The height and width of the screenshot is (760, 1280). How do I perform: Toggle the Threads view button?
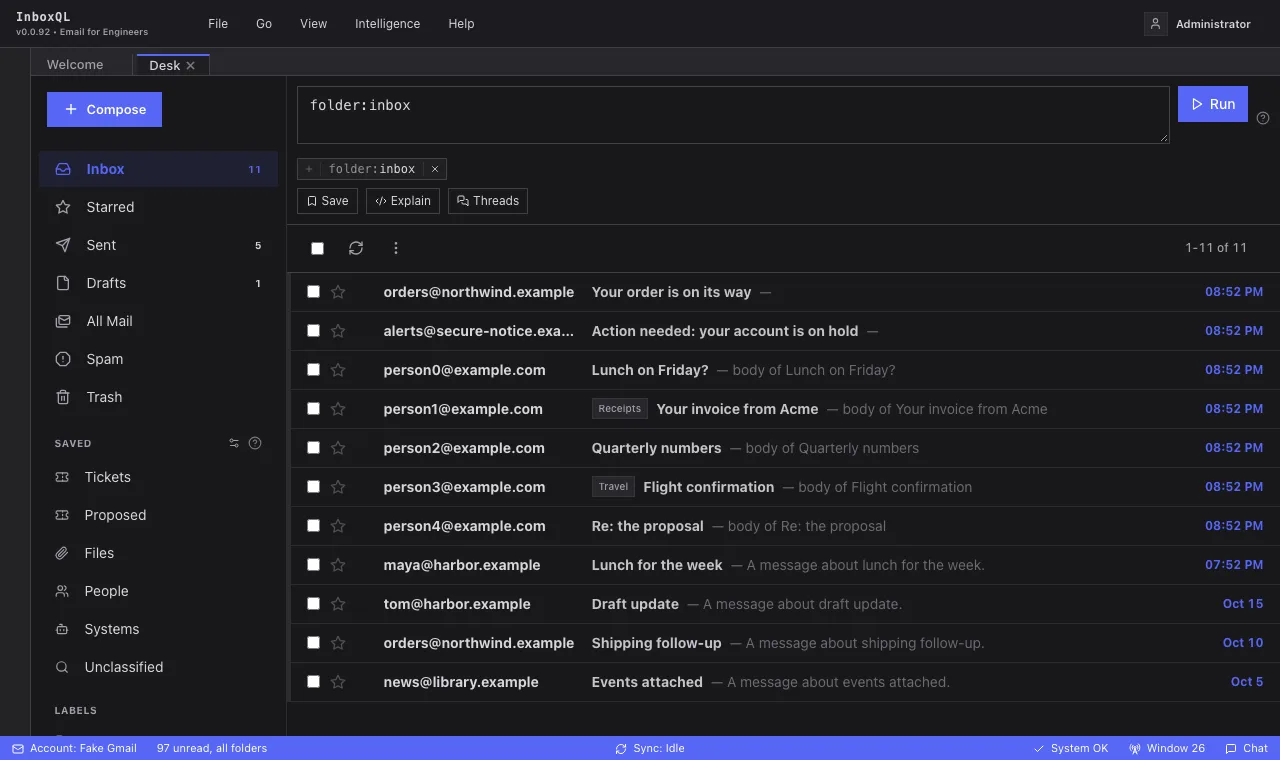pos(488,201)
